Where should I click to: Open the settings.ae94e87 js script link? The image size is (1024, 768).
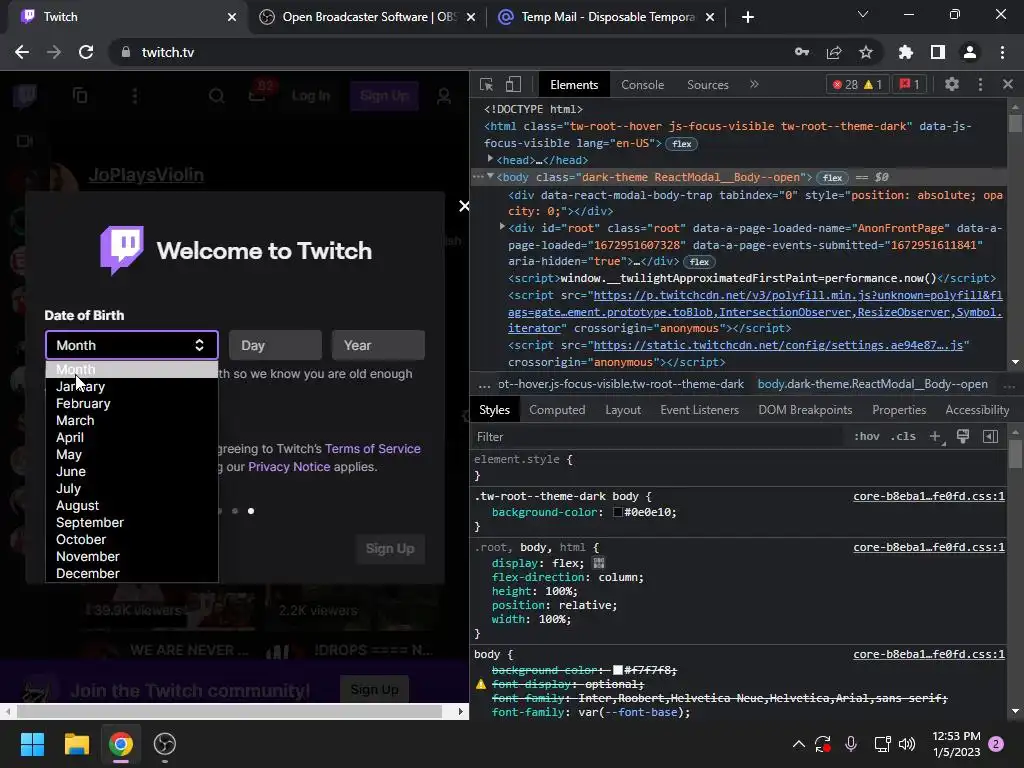click(x=777, y=345)
